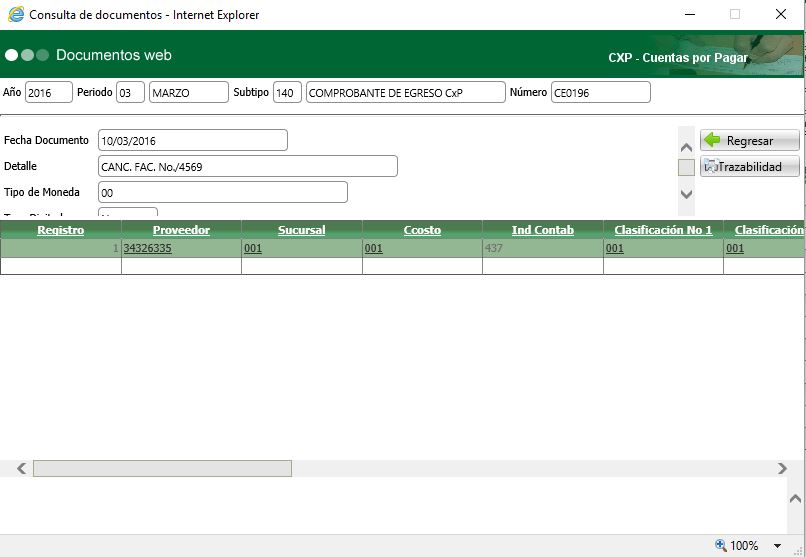
Task: Open proveedor link 34326335
Action: (x=148, y=248)
